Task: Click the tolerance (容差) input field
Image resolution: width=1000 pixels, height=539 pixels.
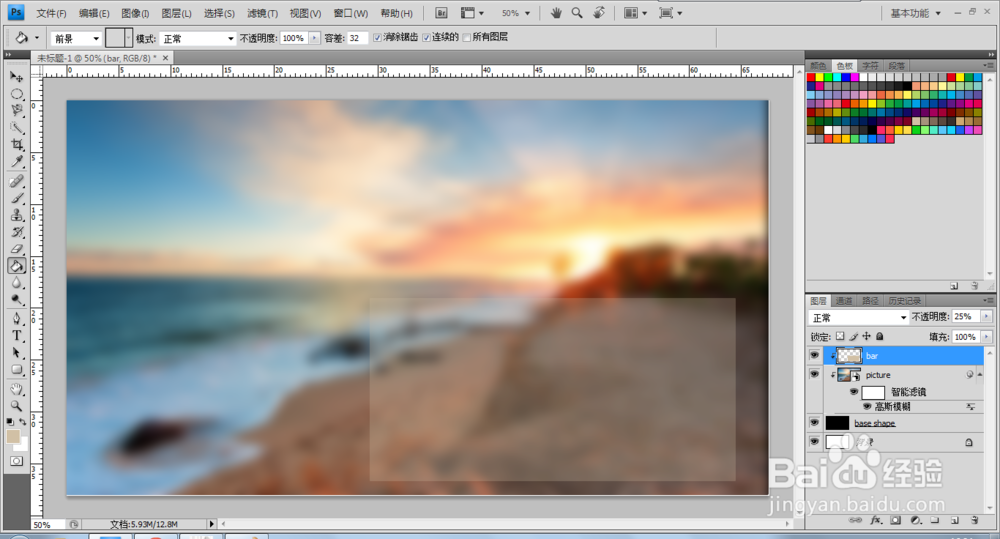Action: [x=357, y=38]
